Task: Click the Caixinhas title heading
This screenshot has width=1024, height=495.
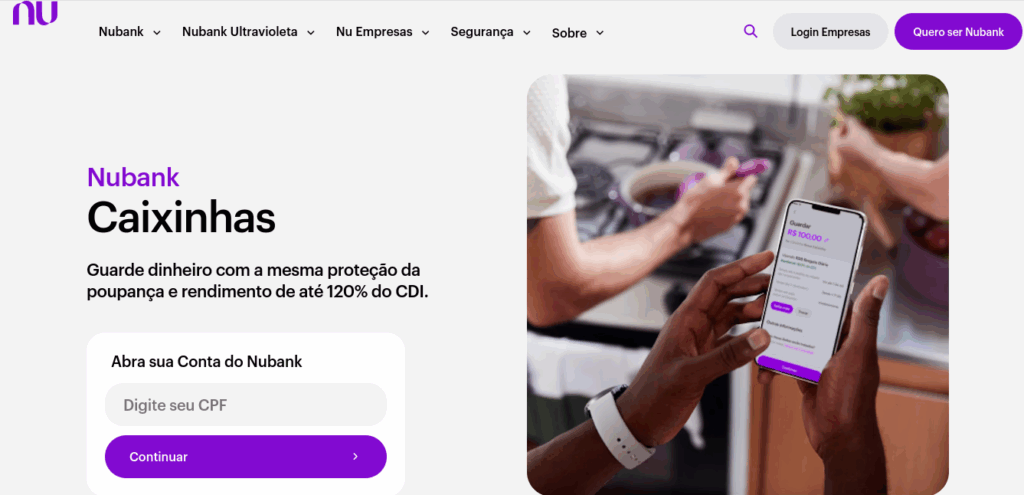Action: [x=181, y=217]
